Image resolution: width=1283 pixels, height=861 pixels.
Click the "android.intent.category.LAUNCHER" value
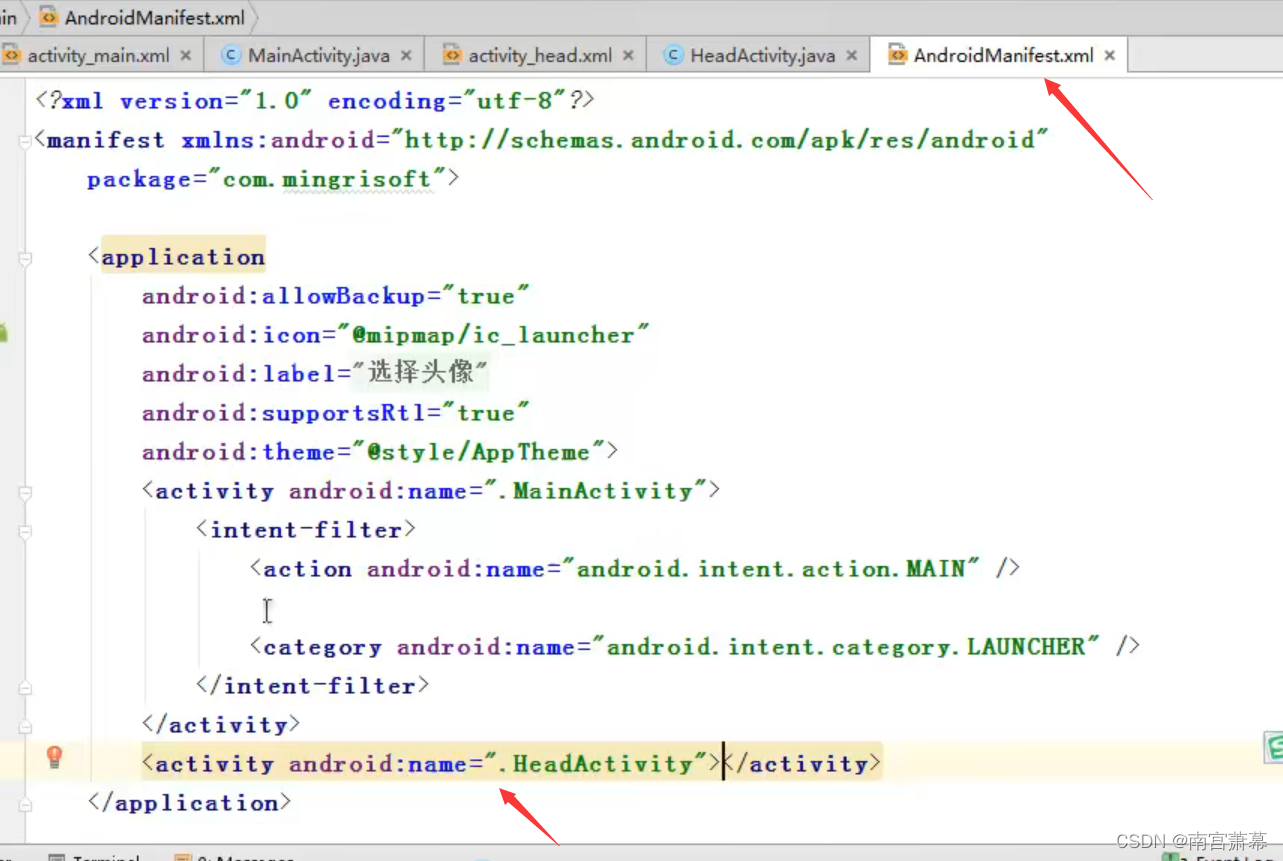[846, 648]
